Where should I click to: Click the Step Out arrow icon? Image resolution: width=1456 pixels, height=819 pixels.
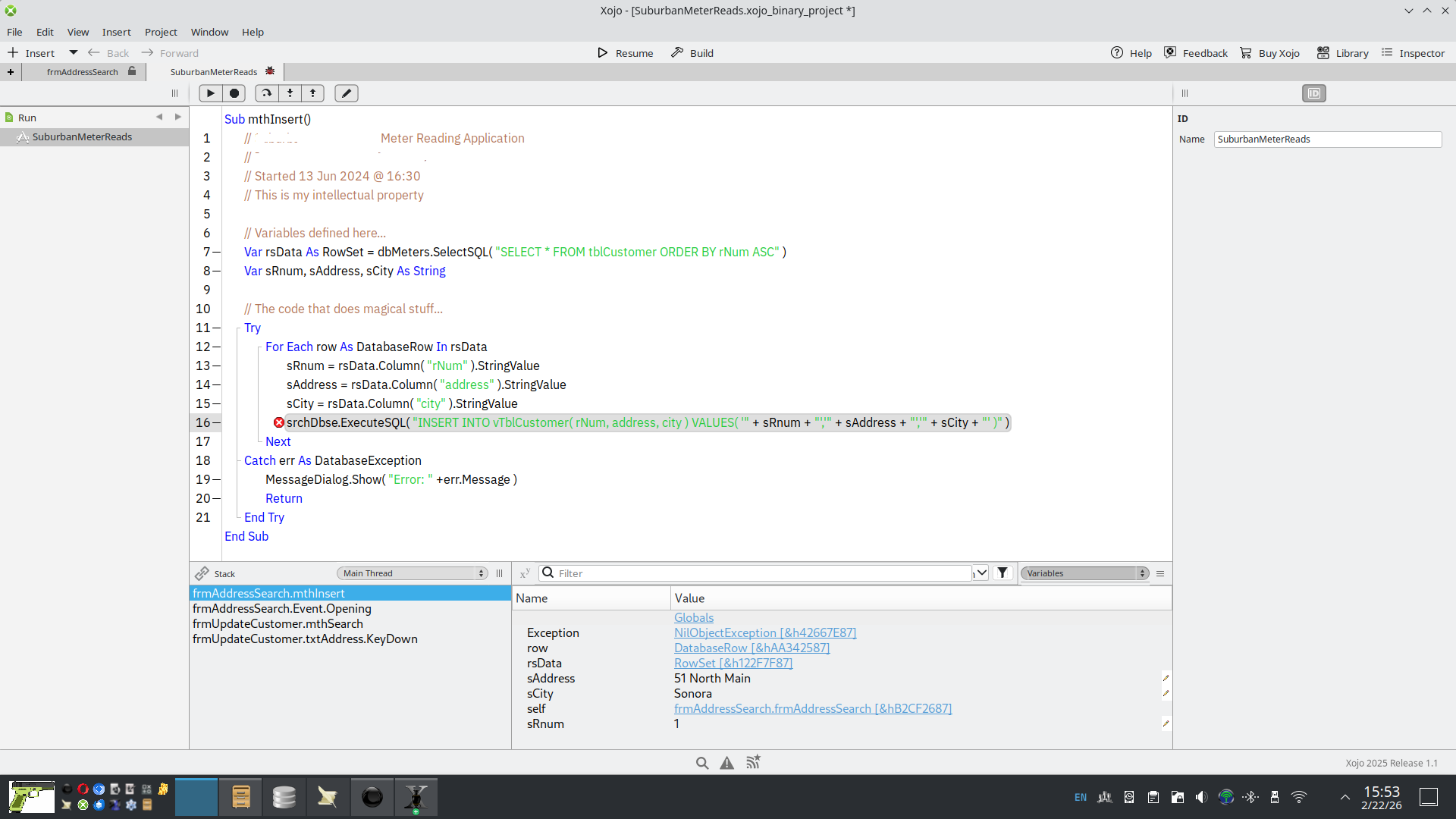312,93
